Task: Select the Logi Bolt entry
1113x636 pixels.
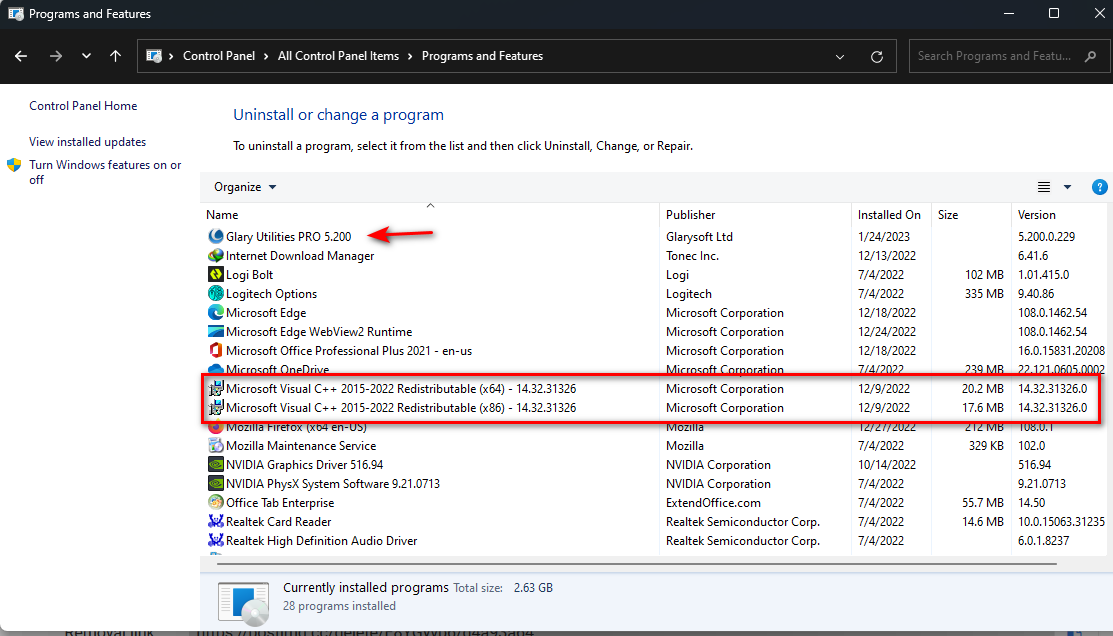Action: [x=250, y=275]
